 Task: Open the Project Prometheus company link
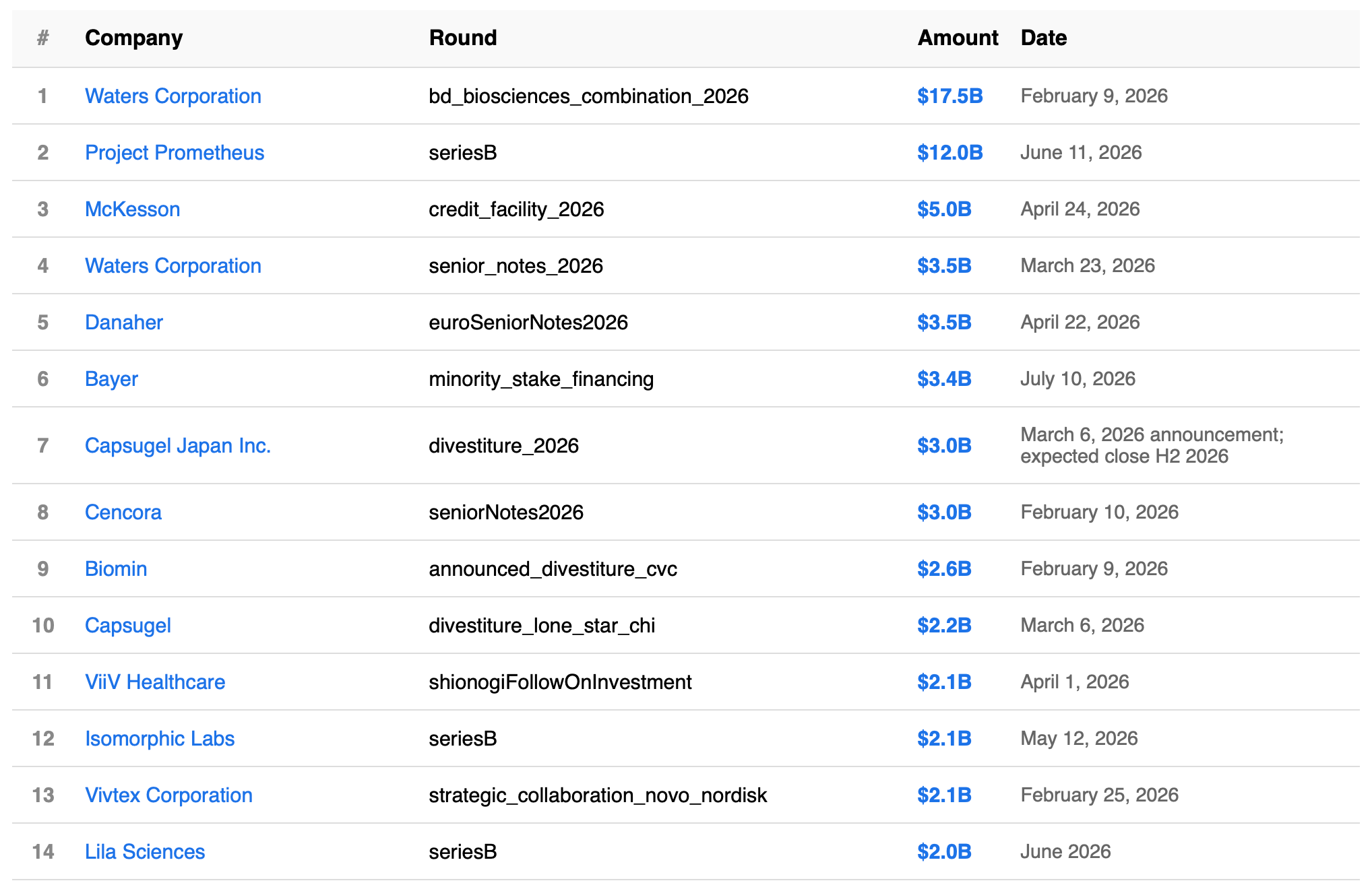tap(175, 153)
